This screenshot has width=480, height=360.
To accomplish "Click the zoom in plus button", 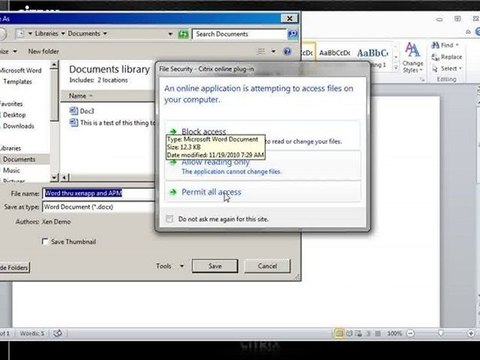I will (x=471, y=333).
